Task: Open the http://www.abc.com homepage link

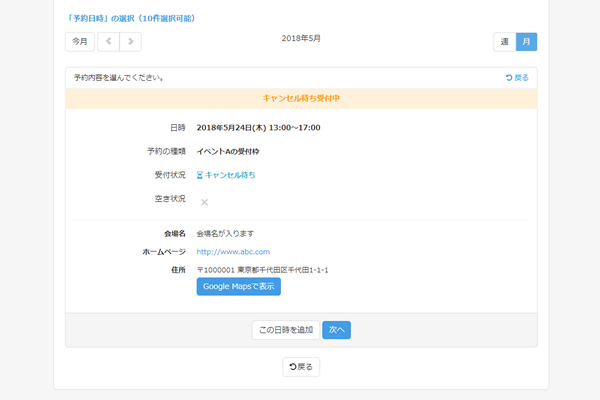Action: (x=233, y=252)
